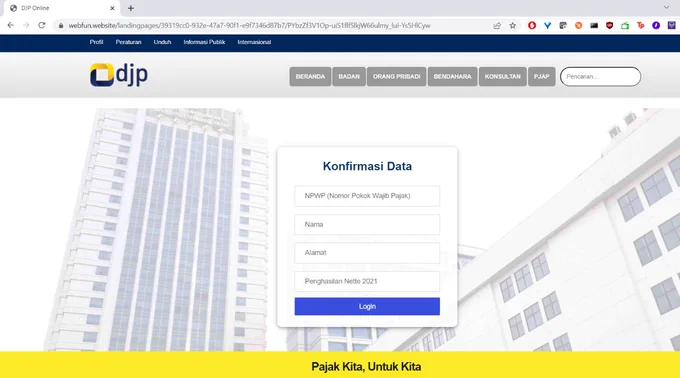Open the Peraturan menu link

pyautogui.click(x=128, y=42)
